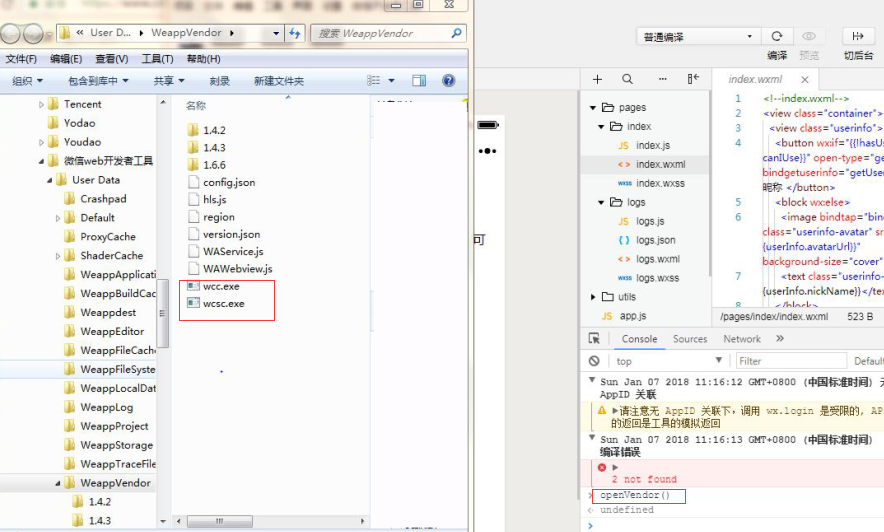Open the more options ellipsis in file tree
The height and width of the screenshot is (532, 884).
[x=662, y=79]
